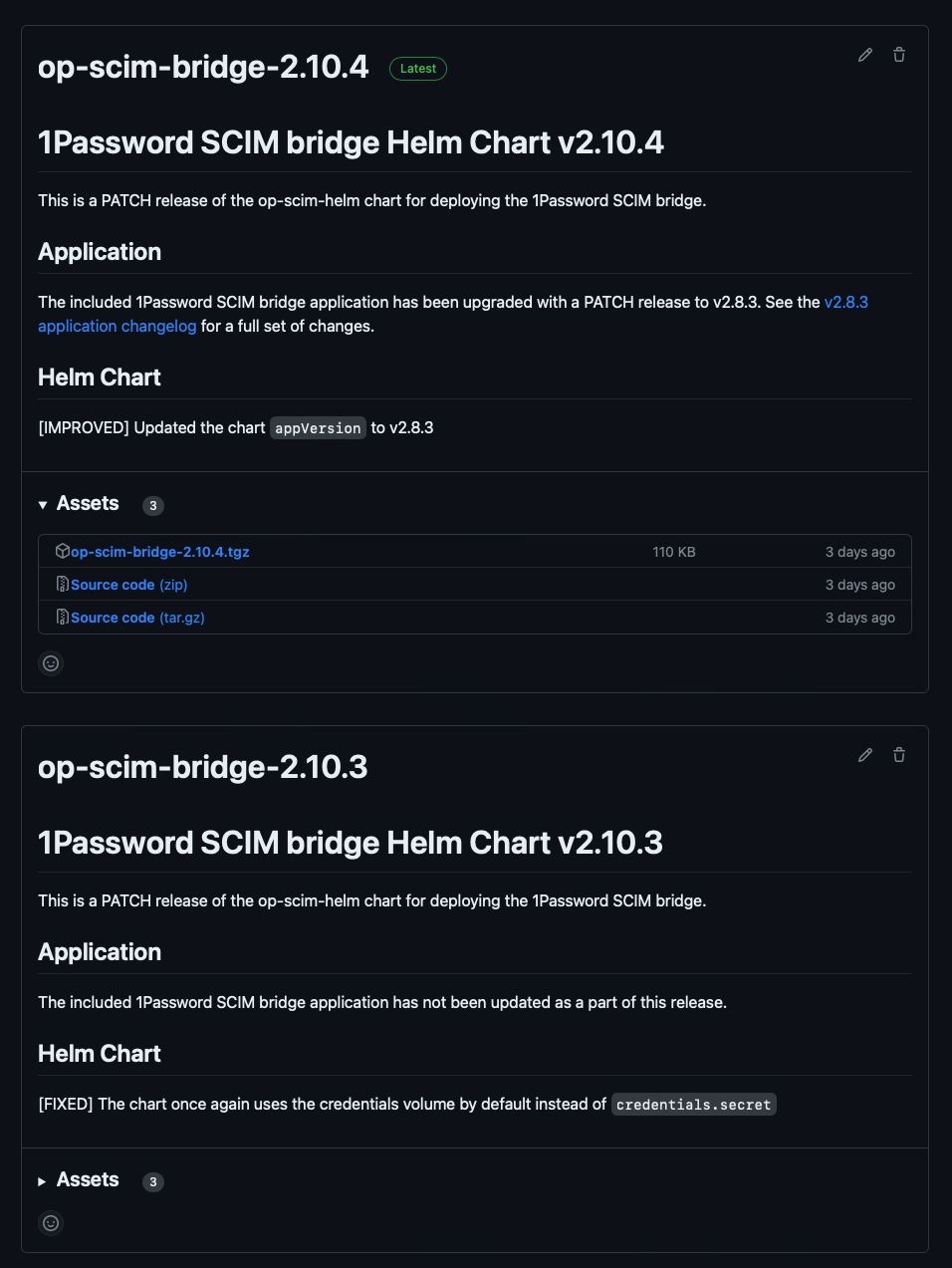Open the reaction picker on release 2.10.4
952x1268 pixels.
tap(51, 662)
